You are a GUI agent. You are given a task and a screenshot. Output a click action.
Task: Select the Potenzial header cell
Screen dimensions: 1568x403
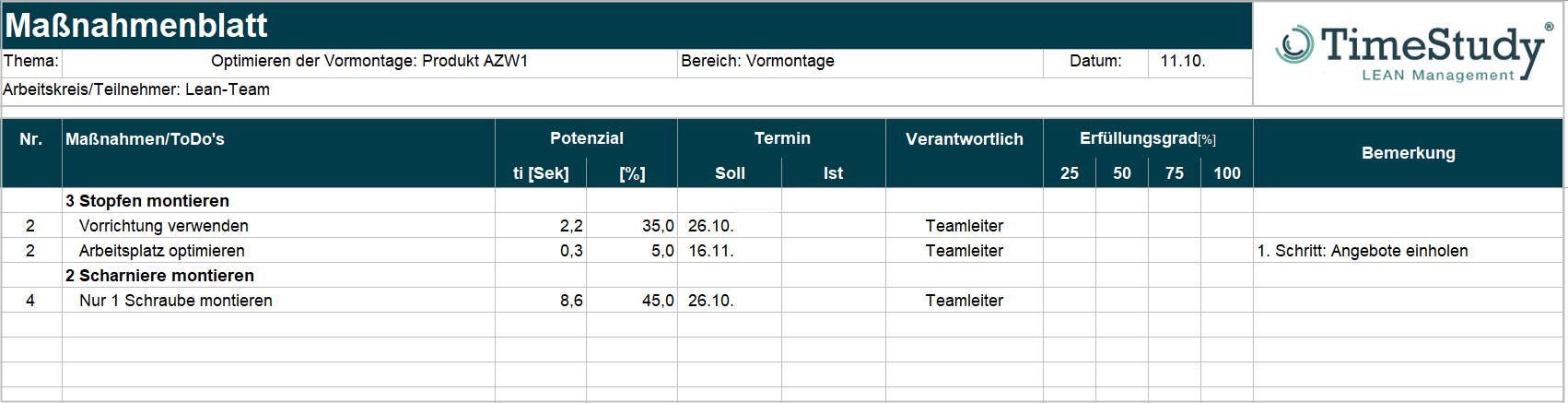pyautogui.click(x=586, y=138)
